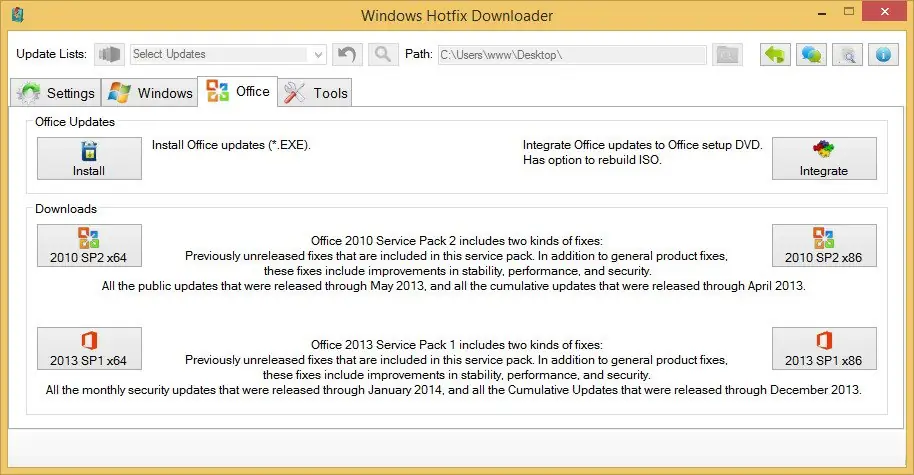Viewport: 914px width, 475px height.
Task: Click the magnifier icon left of info
Action: pyautogui.click(x=847, y=54)
